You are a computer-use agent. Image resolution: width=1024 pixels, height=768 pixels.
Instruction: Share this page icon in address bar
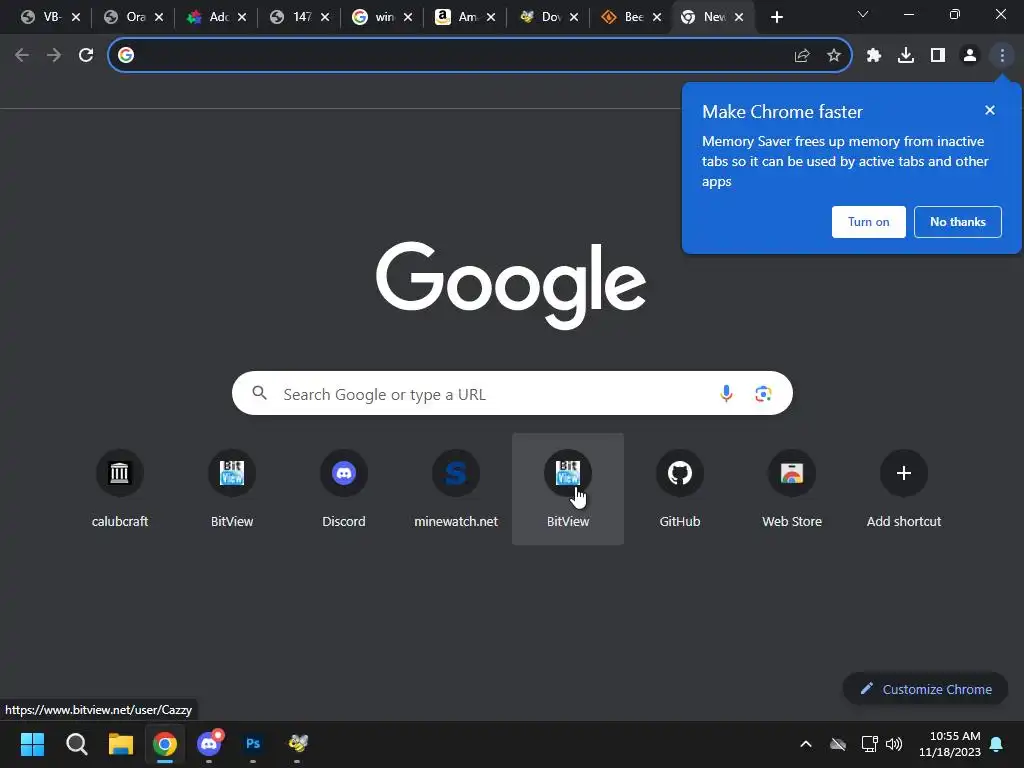802,56
